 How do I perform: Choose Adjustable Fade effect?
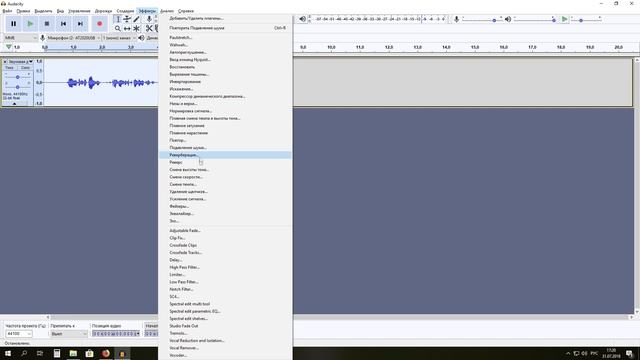point(225,231)
